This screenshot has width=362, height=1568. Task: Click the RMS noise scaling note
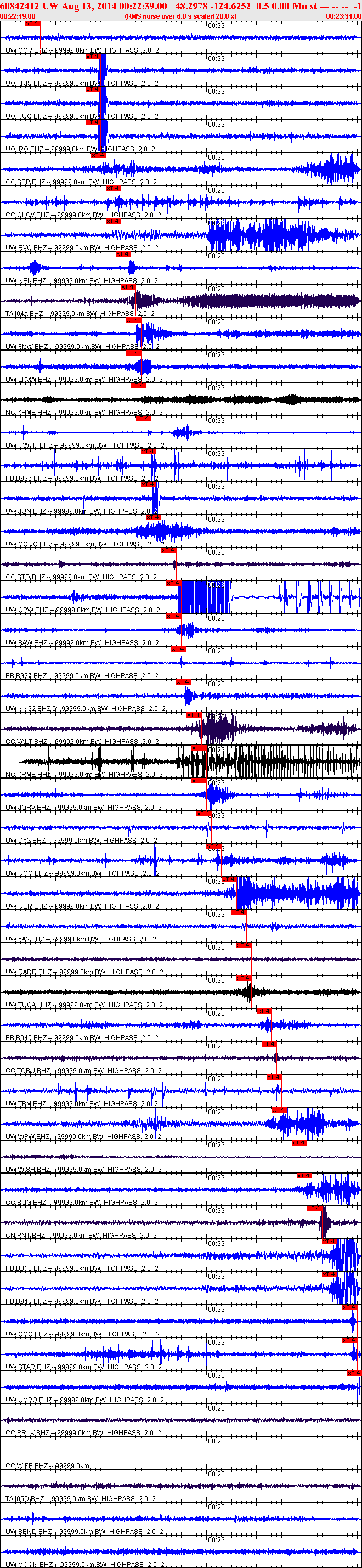point(180,16)
